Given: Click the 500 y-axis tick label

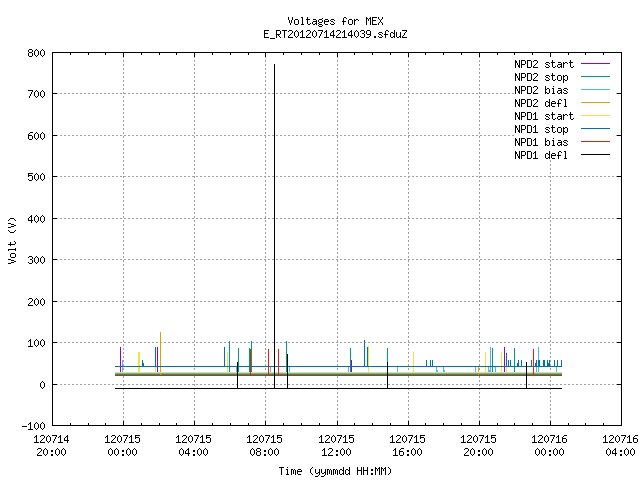Looking at the screenshot, I should tap(36, 177).
